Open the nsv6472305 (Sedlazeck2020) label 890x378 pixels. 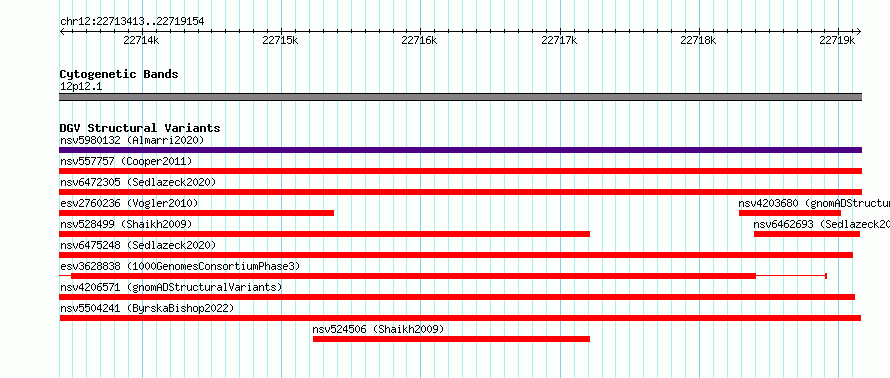point(138,182)
